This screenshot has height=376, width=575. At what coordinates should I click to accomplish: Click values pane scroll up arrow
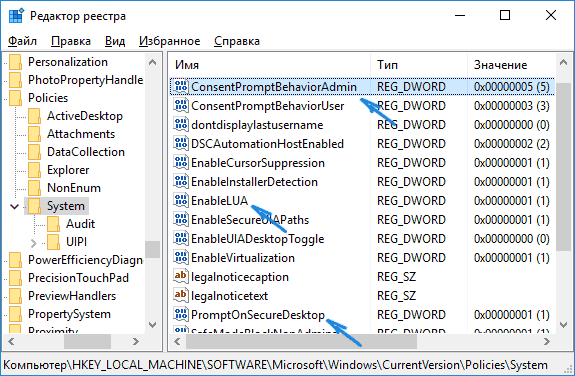(x=564, y=62)
